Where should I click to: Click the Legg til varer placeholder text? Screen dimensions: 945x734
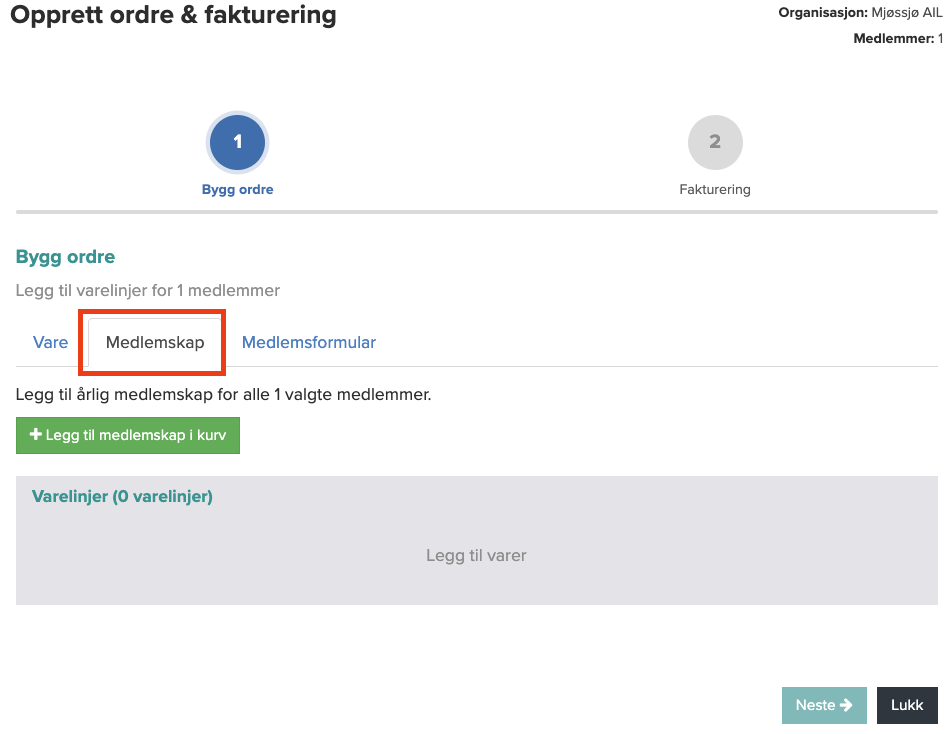point(476,556)
